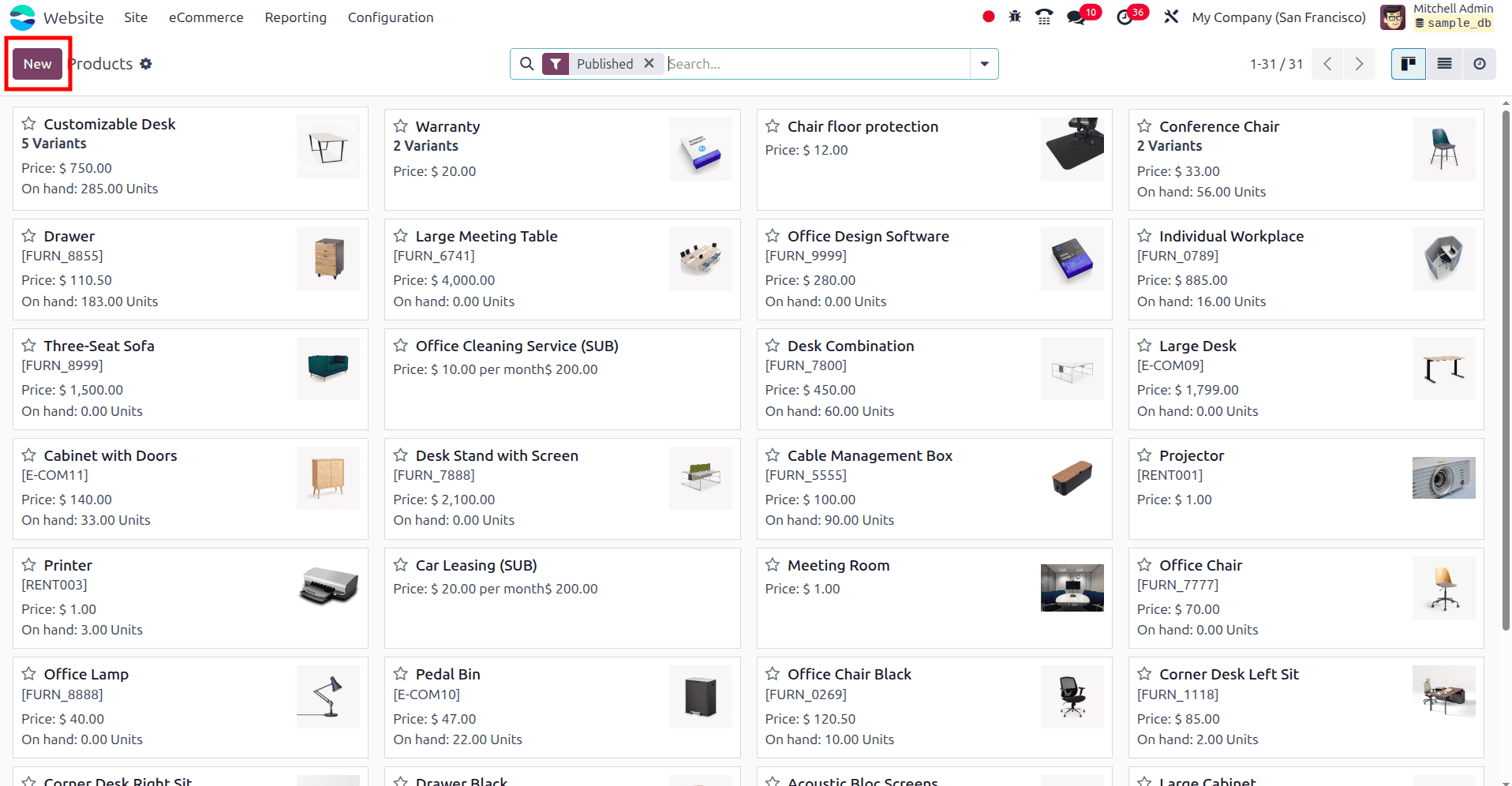Open Car Leasing (SUB) product
1512x786 pixels.
click(x=562, y=598)
